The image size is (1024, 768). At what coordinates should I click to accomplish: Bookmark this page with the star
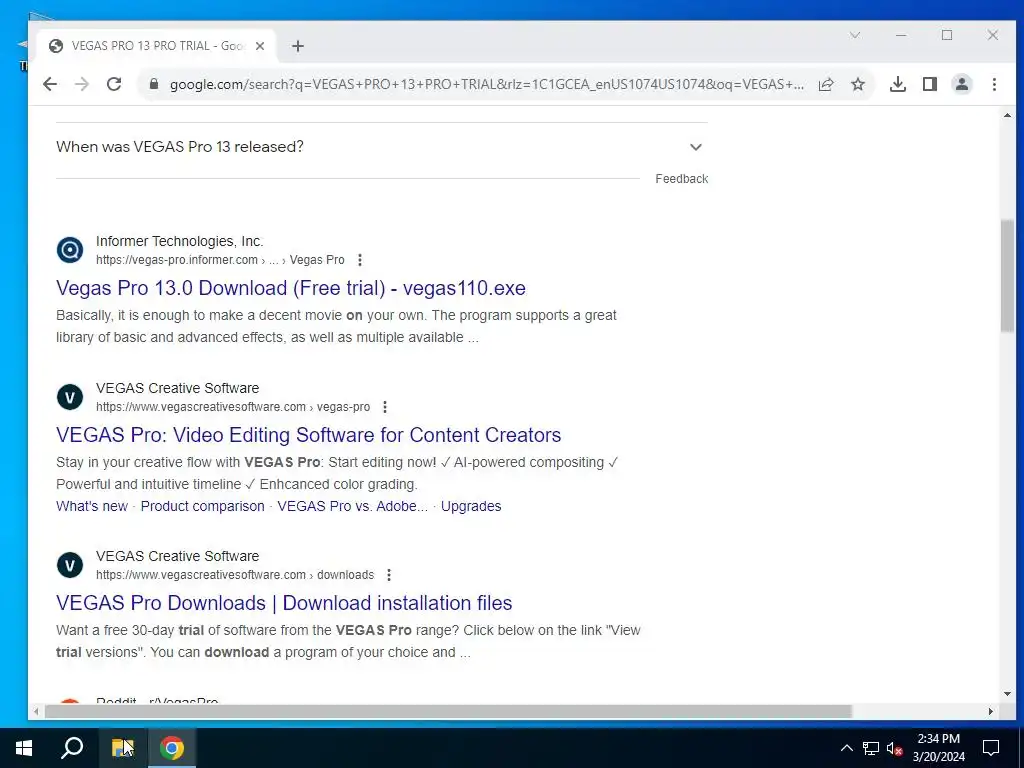tap(858, 84)
